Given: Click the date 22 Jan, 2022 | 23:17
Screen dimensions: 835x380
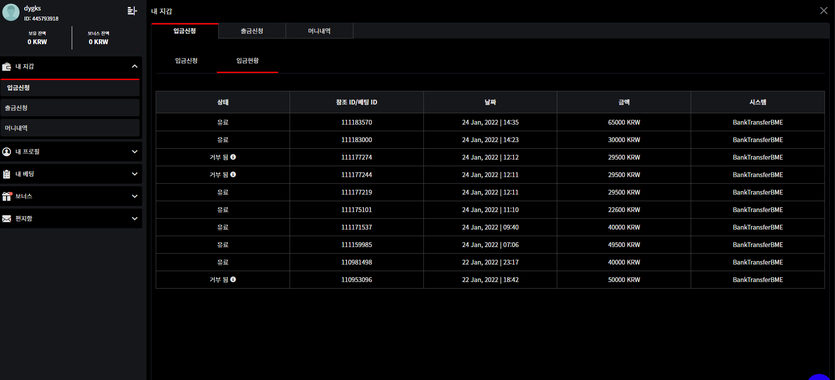Looking at the screenshot, I should pyautogui.click(x=490, y=262).
